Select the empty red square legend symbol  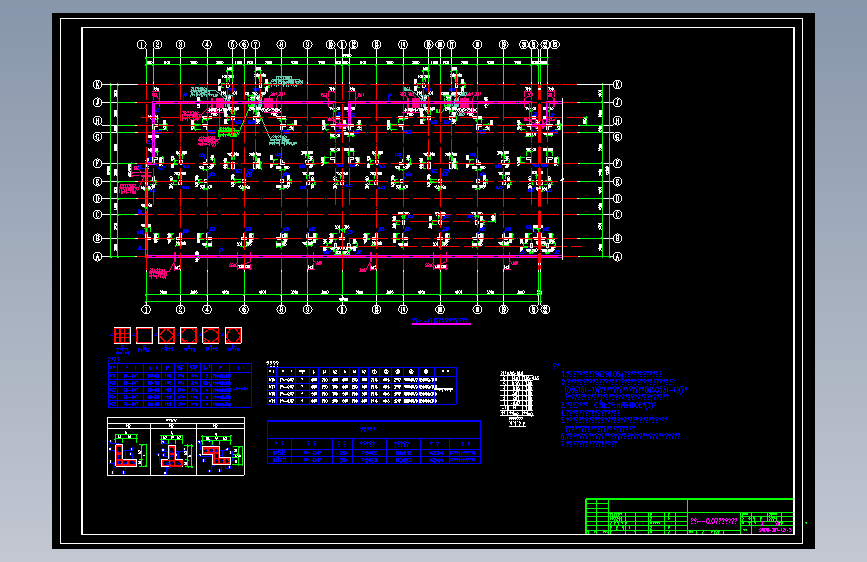[x=144, y=335]
